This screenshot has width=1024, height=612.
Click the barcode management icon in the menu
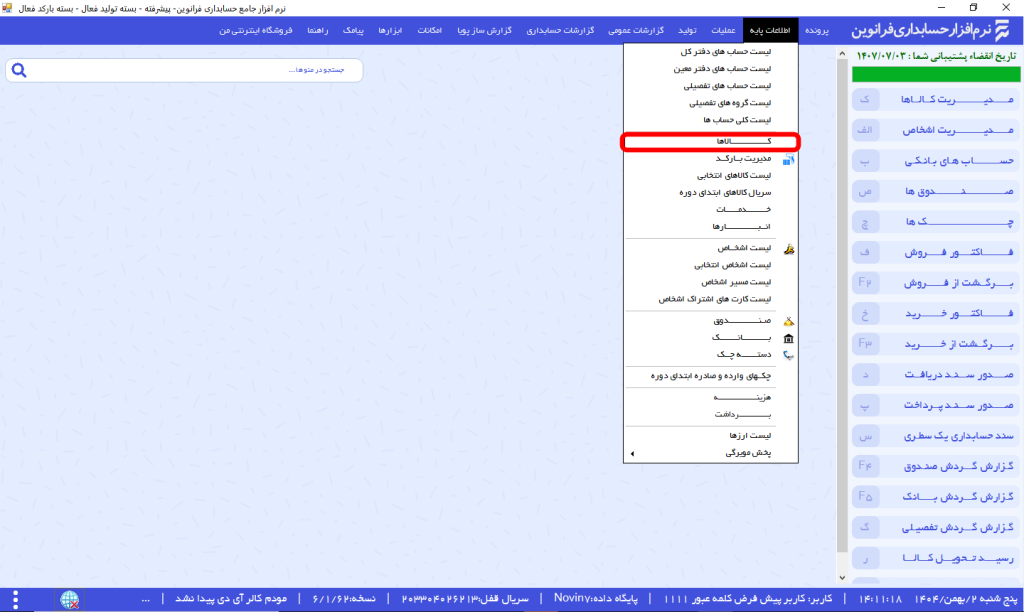(789, 159)
